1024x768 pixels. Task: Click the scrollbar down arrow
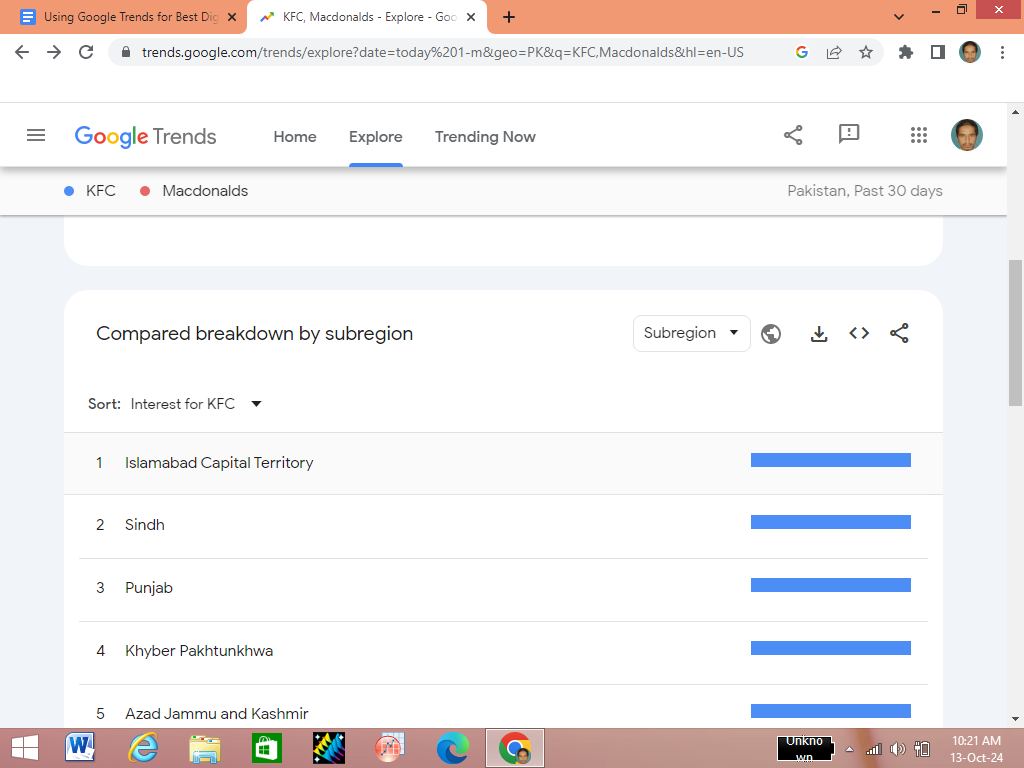1016,719
